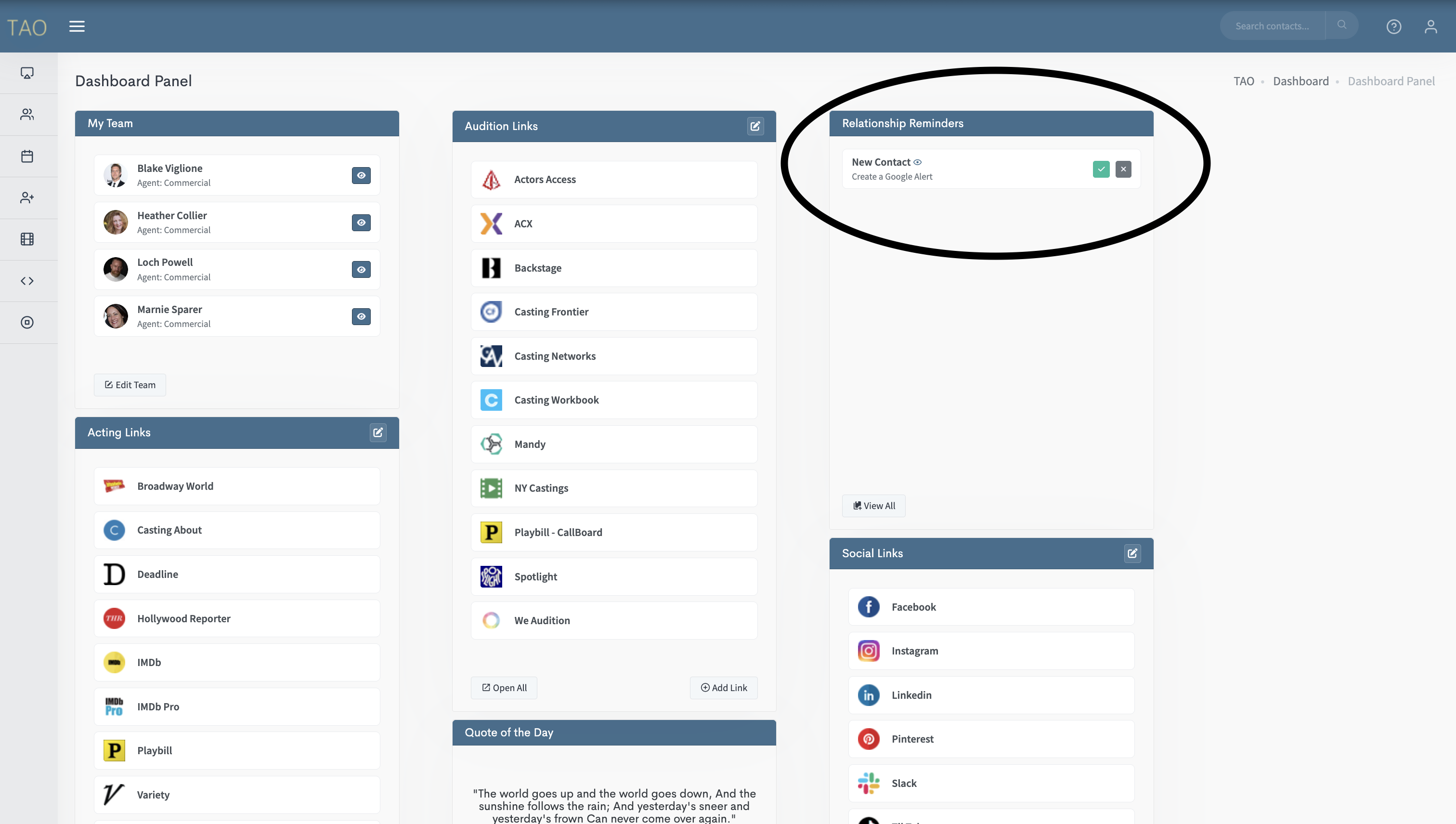
Task: Open the user profile icon
Action: 1430,26
